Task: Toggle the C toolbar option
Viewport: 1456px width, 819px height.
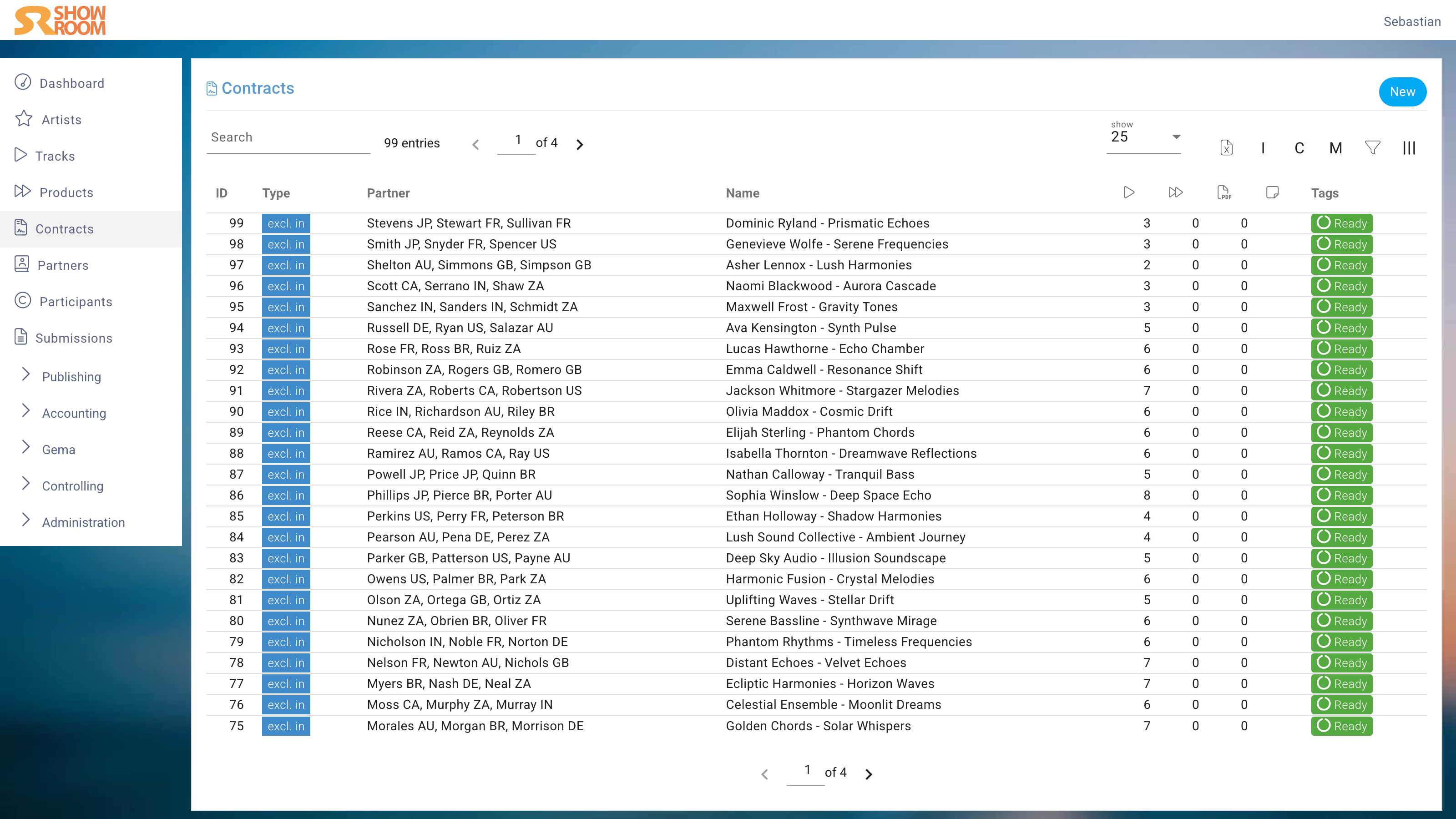Action: coord(1299,148)
